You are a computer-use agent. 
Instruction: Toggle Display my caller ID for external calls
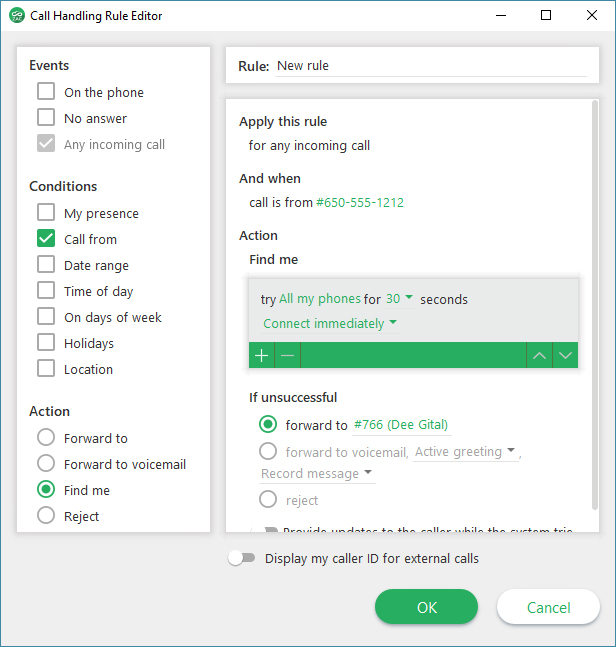[x=242, y=558]
